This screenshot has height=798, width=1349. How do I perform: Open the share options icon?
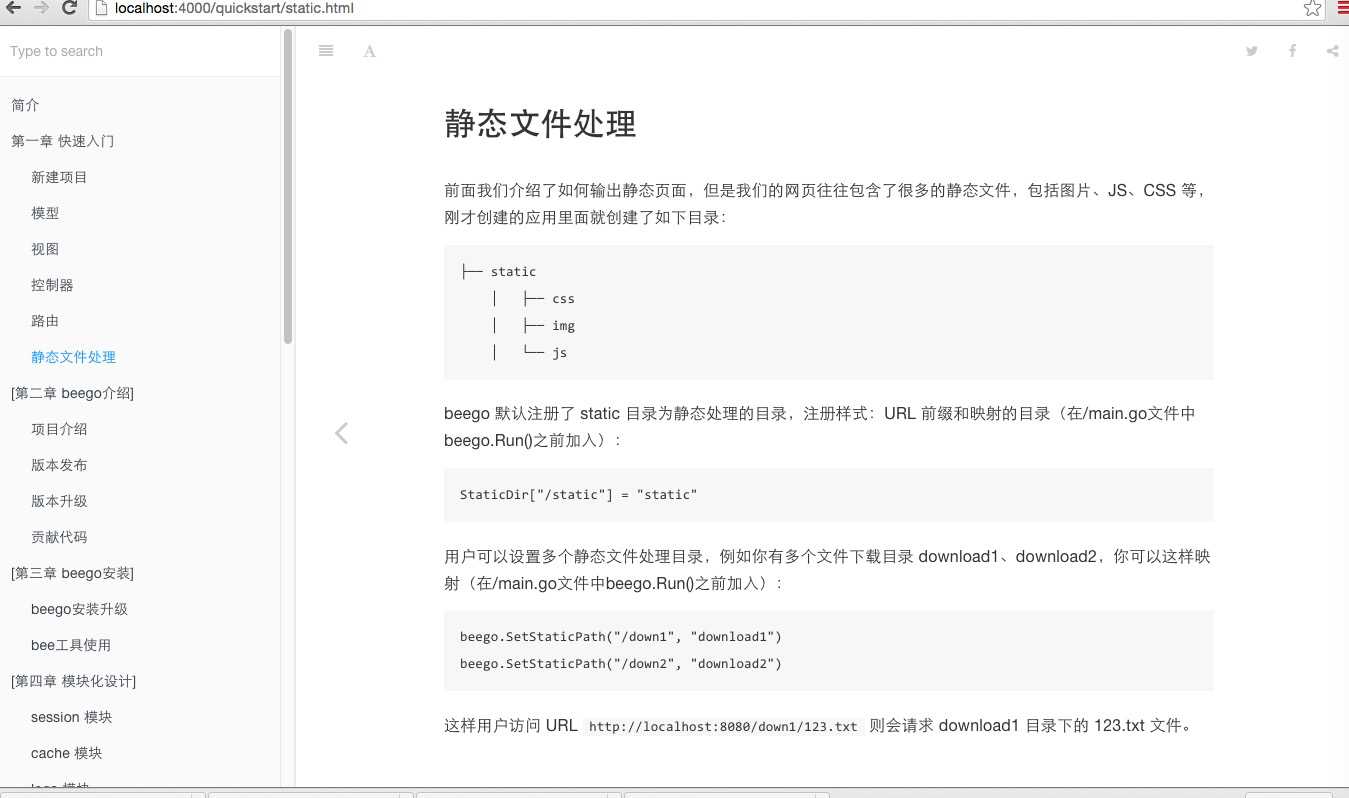1332,51
